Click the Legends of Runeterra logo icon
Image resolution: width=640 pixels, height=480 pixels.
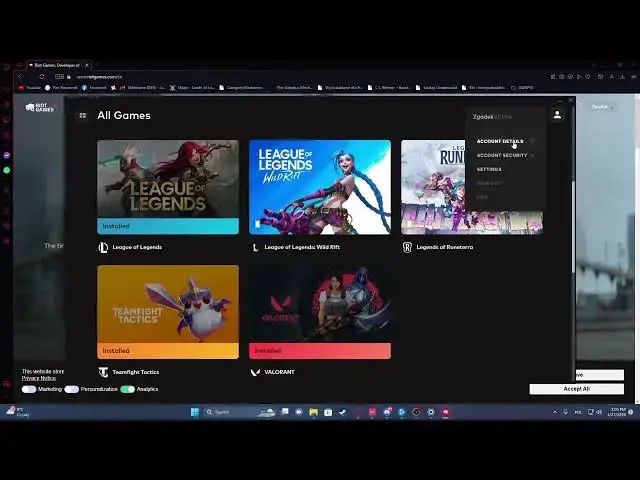click(407, 247)
